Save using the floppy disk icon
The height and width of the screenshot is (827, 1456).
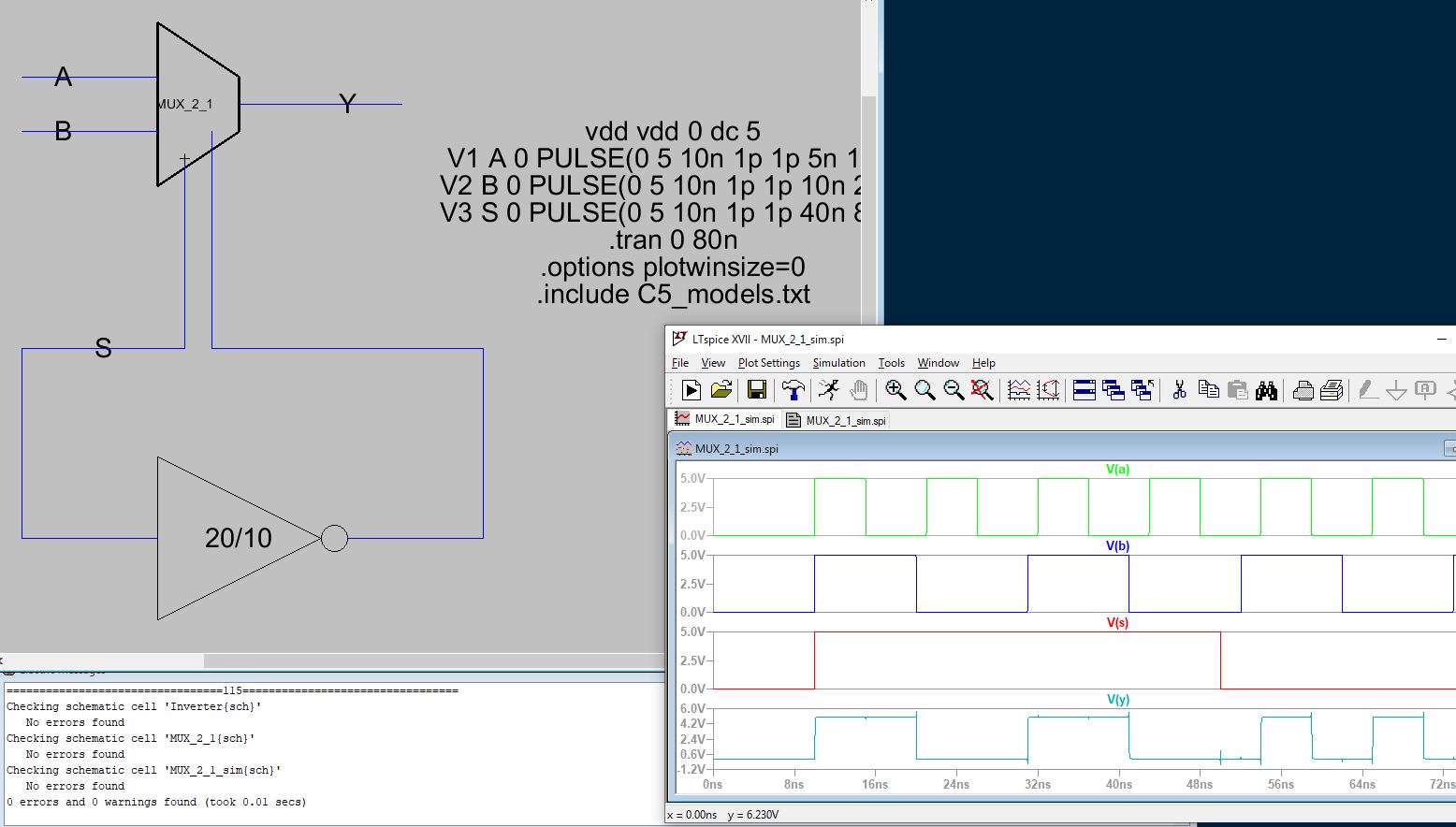coord(757,390)
